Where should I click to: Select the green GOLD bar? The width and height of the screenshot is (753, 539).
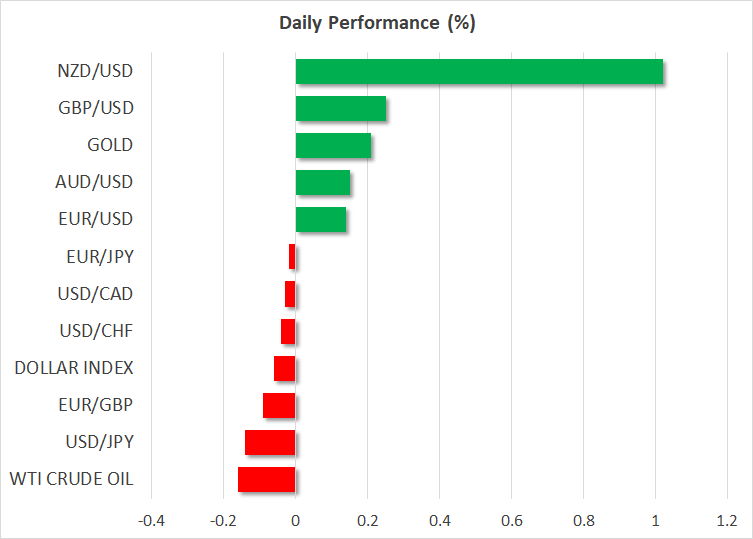pos(333,146)
